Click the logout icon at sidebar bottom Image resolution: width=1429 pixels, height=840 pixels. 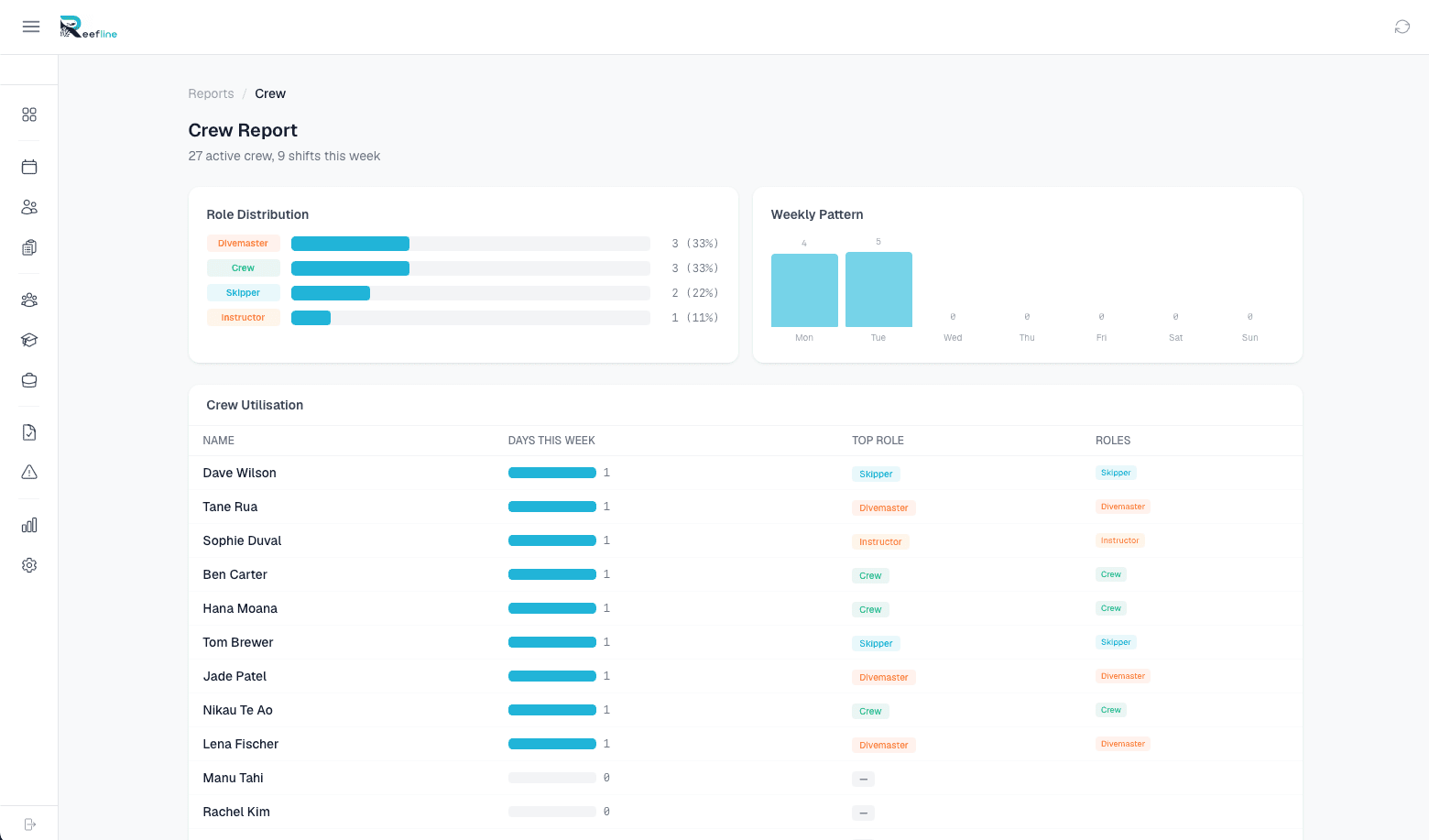(29, 824)
